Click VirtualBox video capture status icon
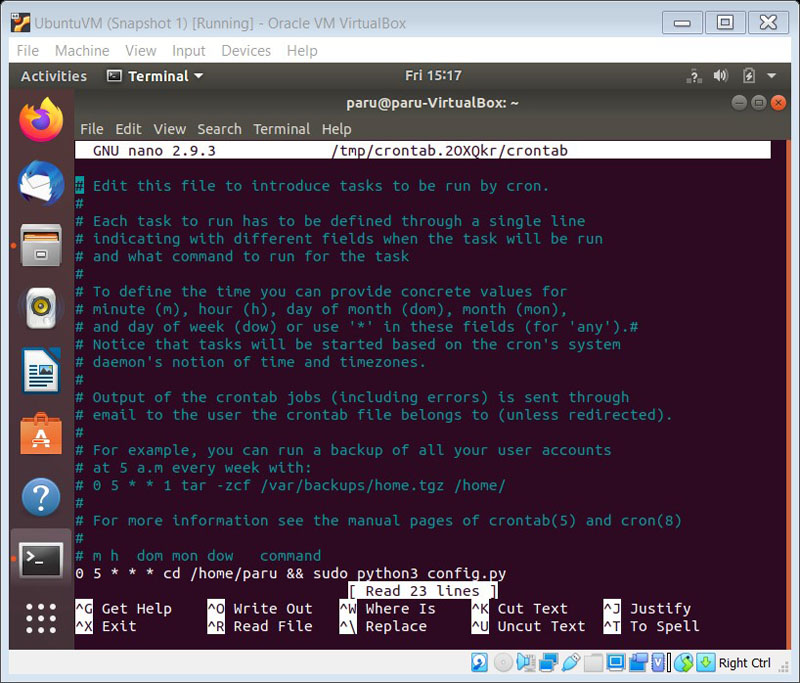This screenshot has width=800, height=683. click(638, 663)
